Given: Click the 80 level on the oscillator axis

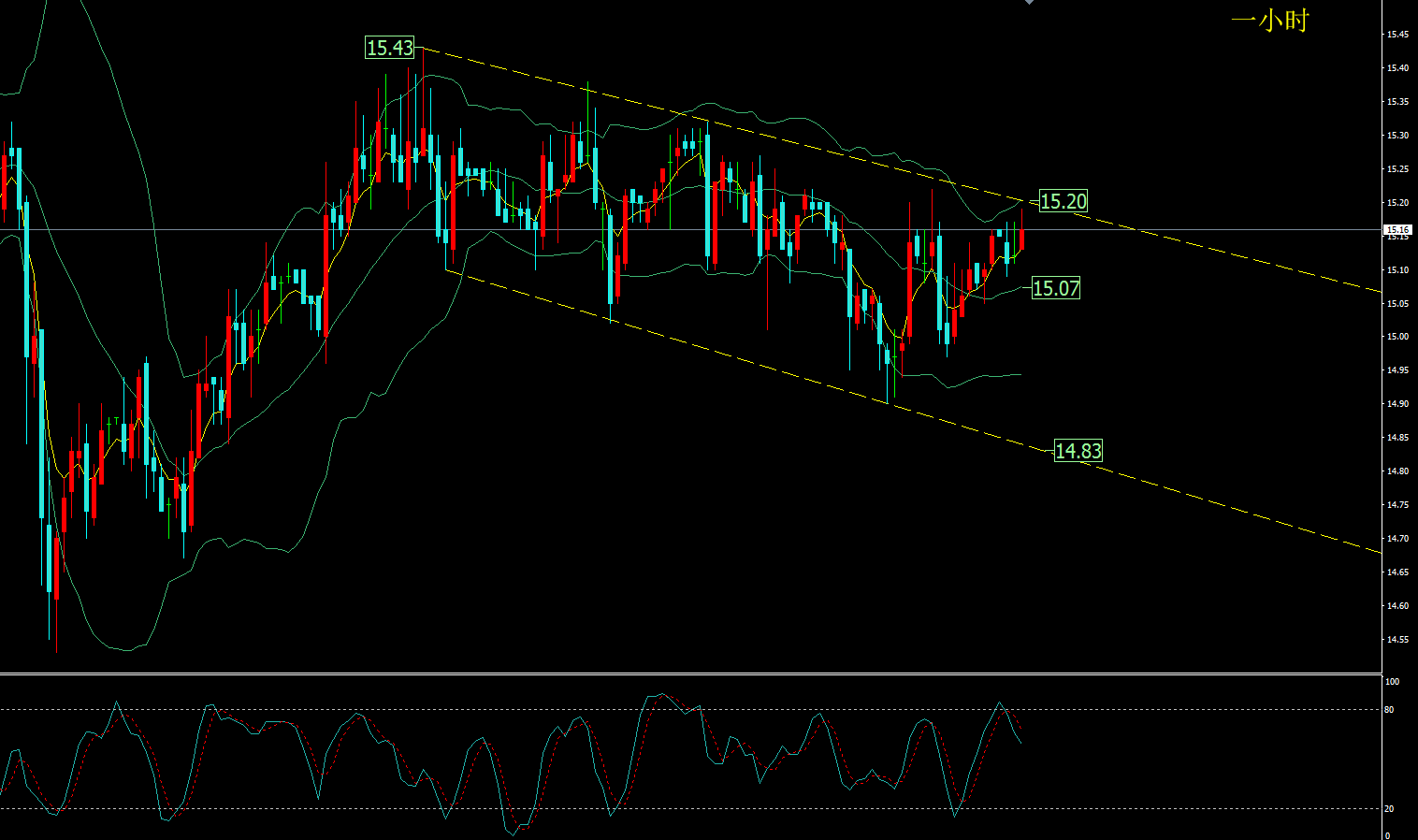Looking at the screenshot, I should [1389, 710].
